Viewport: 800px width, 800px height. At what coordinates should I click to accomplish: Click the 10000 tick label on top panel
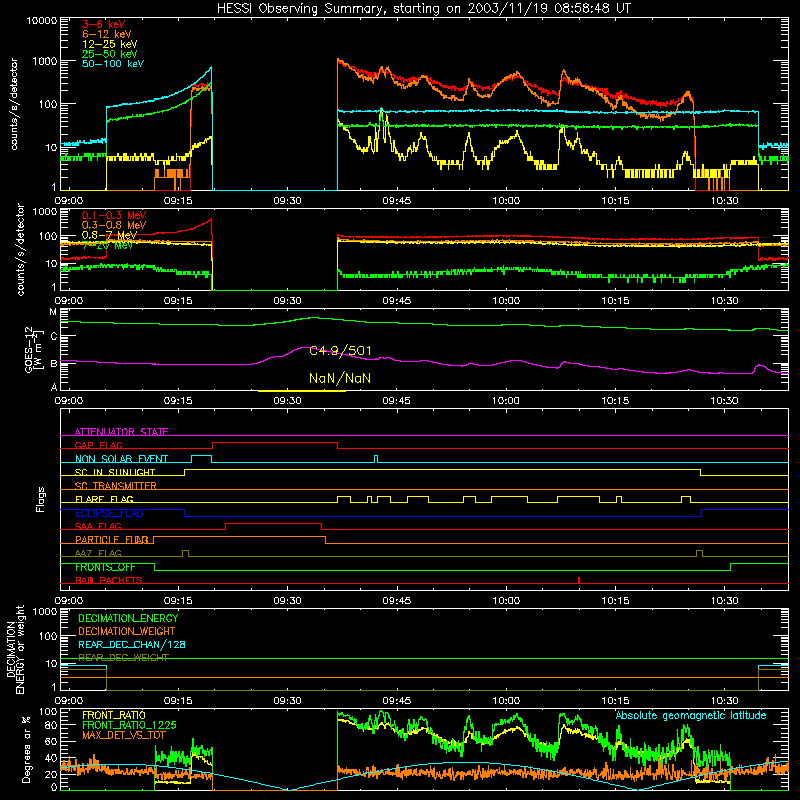(x=41, y=20)
